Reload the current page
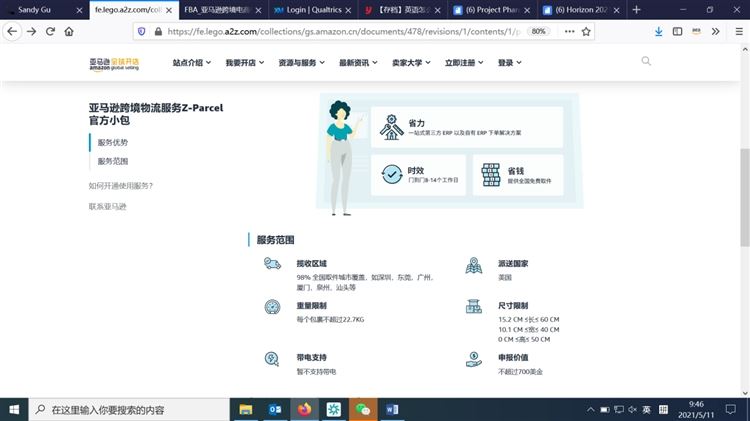The image size is (750, 421). (50, 32)
